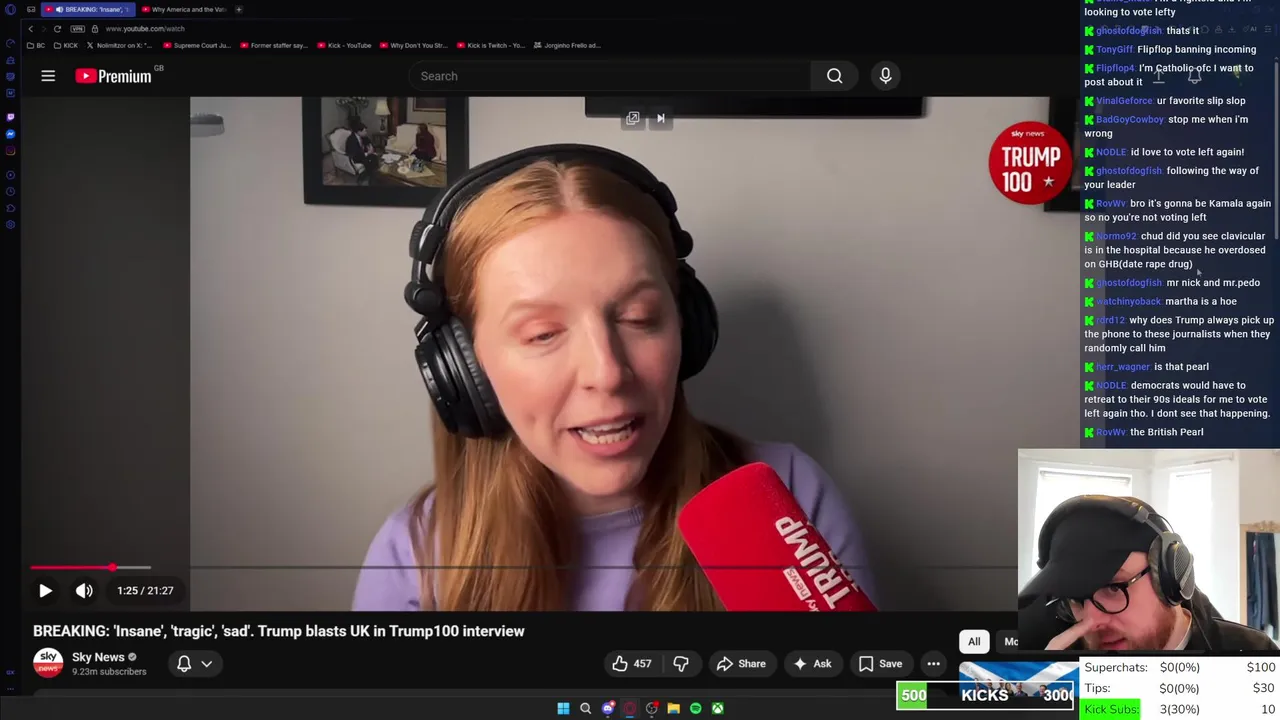Open the Sky News channel avatar
Viewport: 1280px width, 720px height.
click(x=48, y=663)
